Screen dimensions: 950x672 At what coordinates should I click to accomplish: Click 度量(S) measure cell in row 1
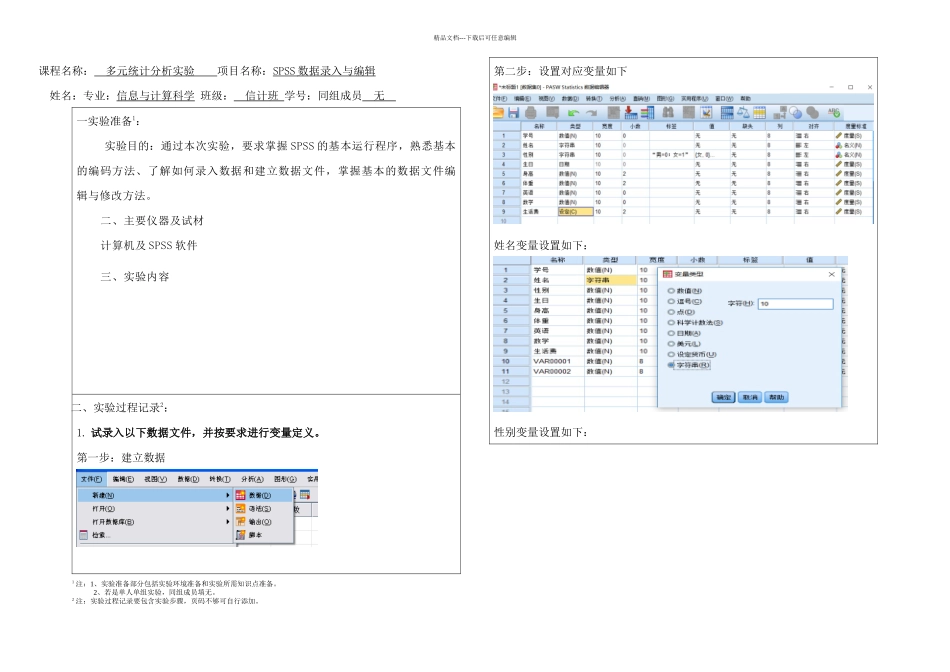(853, 136)
